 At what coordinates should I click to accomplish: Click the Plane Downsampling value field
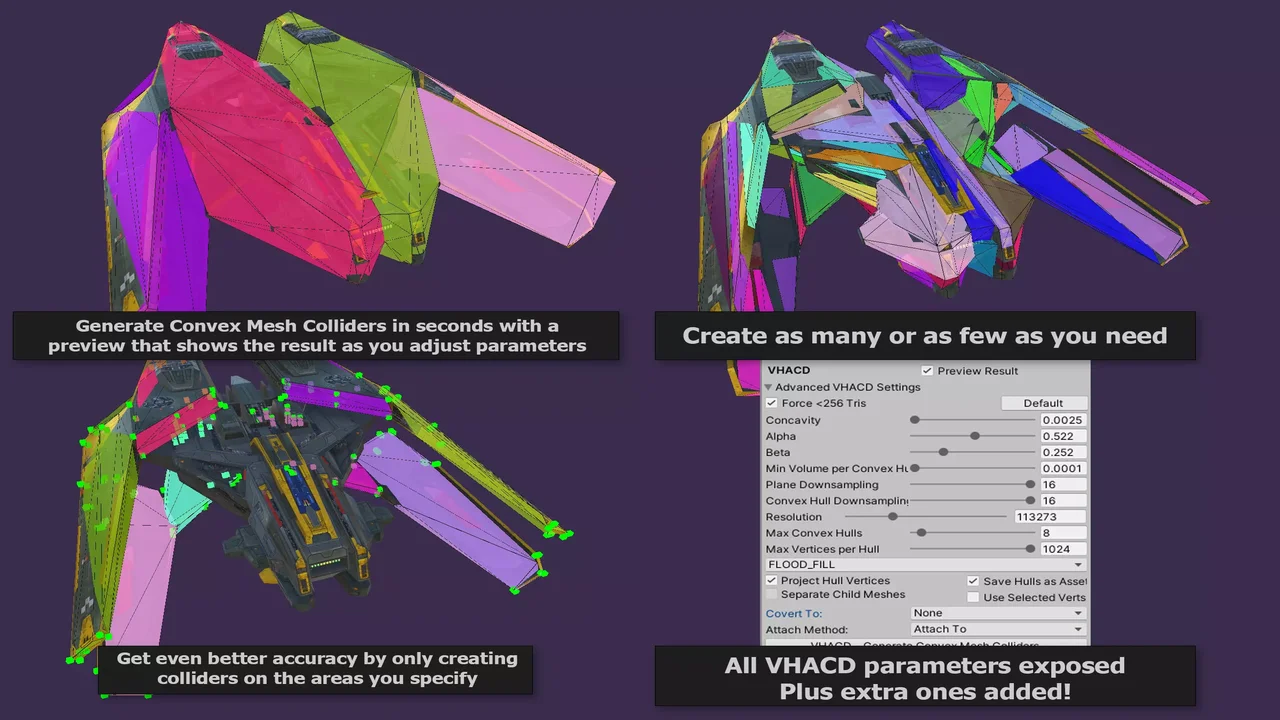(x=1062, y=485)
